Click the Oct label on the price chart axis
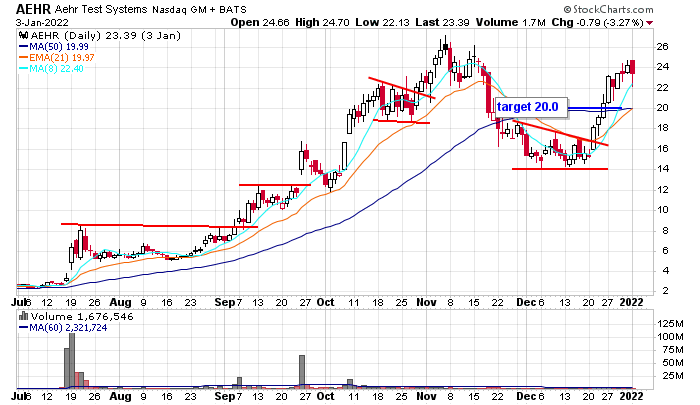Viewport: 700px width, 405px height. coord(325,302)
